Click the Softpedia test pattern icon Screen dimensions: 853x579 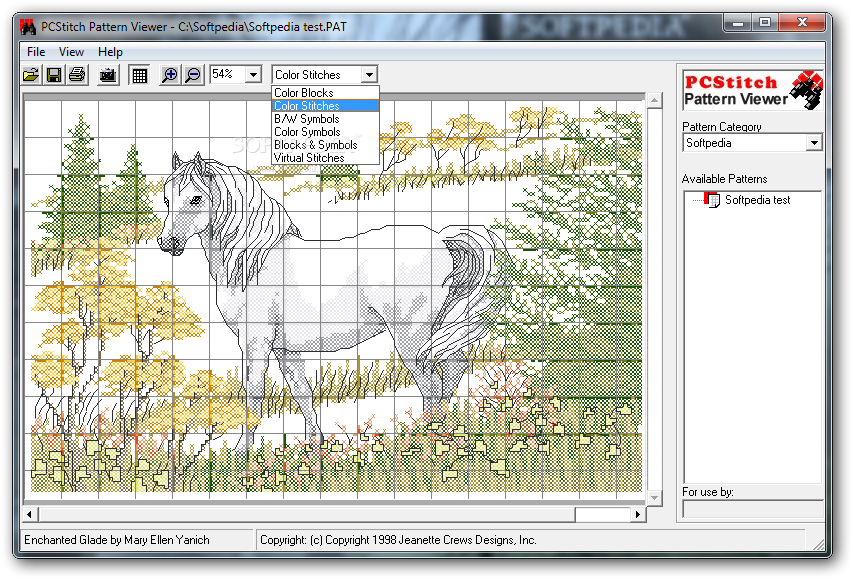pos(712,200)
